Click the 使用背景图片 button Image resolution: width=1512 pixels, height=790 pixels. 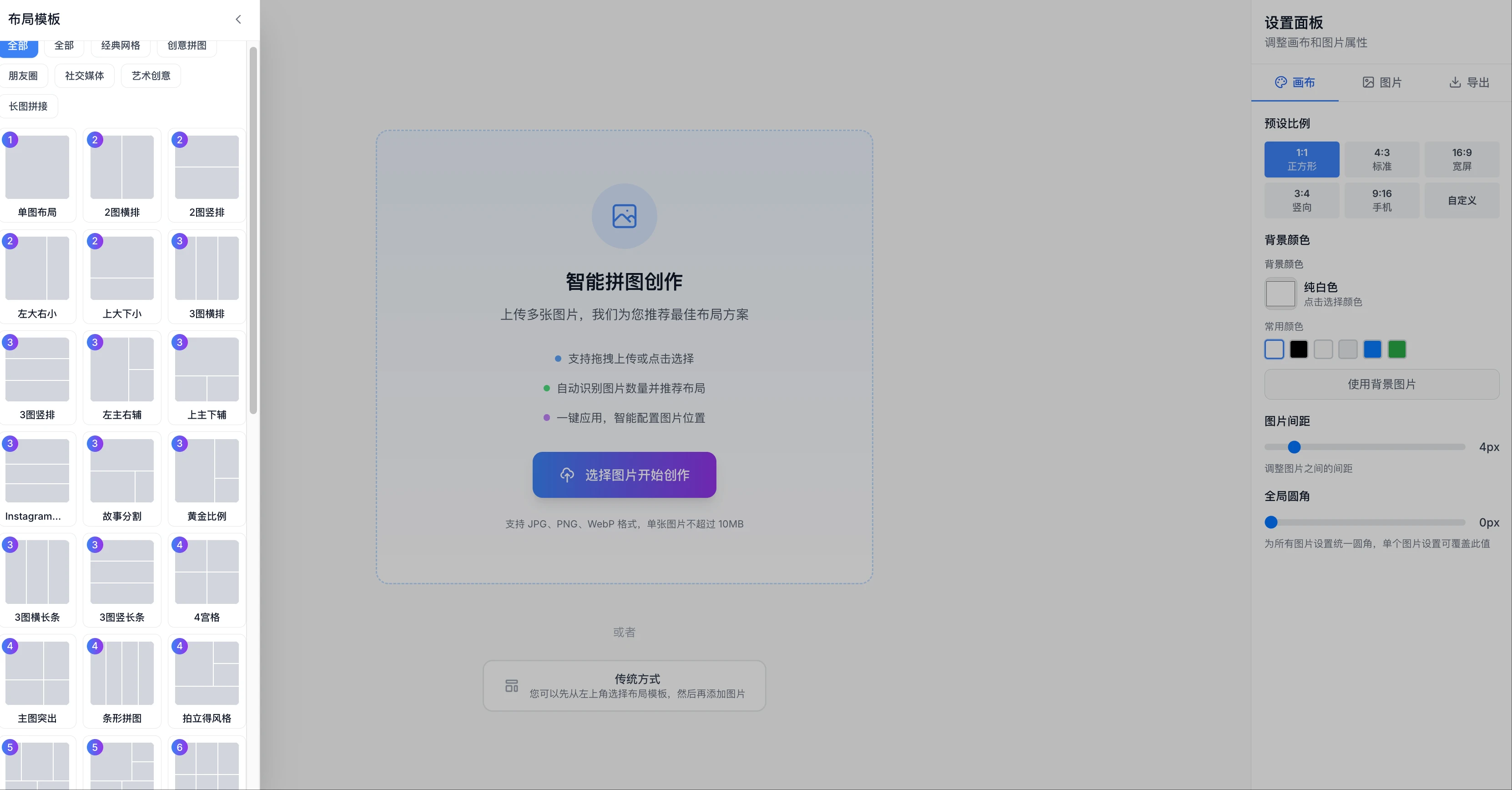1382,384
